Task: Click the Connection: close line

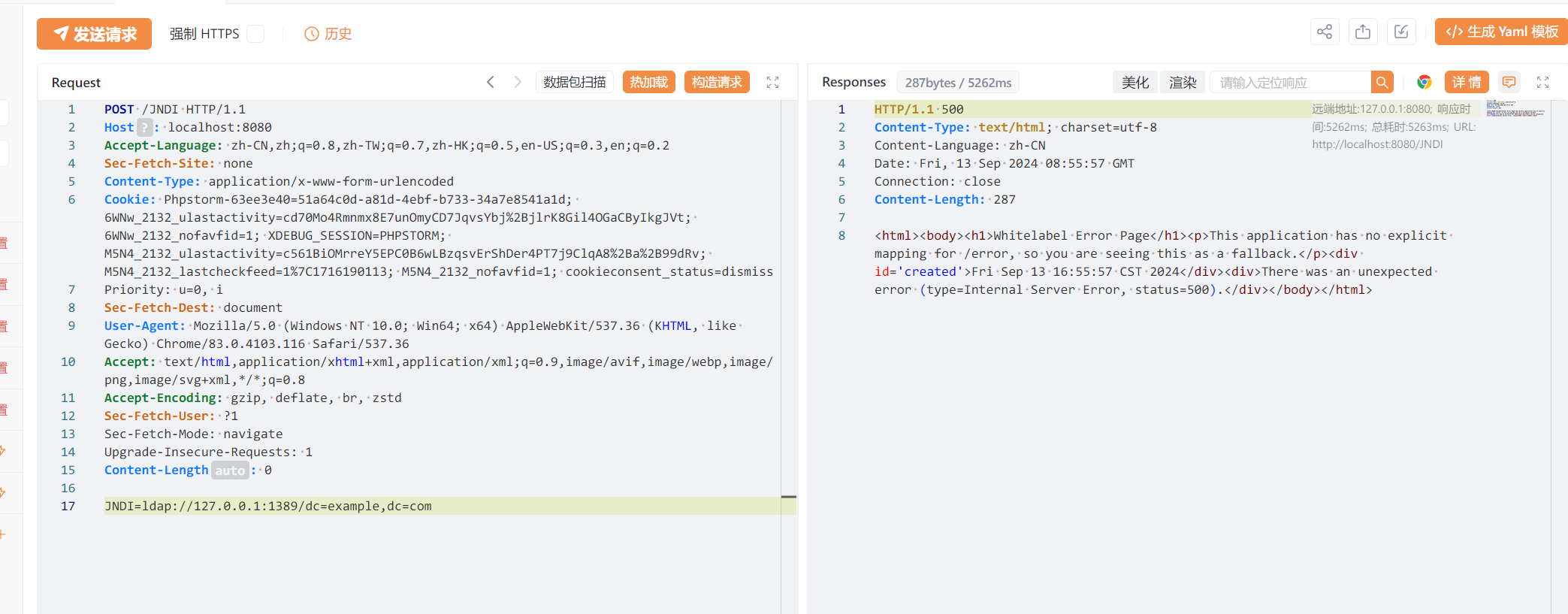Action: [938, 181]
